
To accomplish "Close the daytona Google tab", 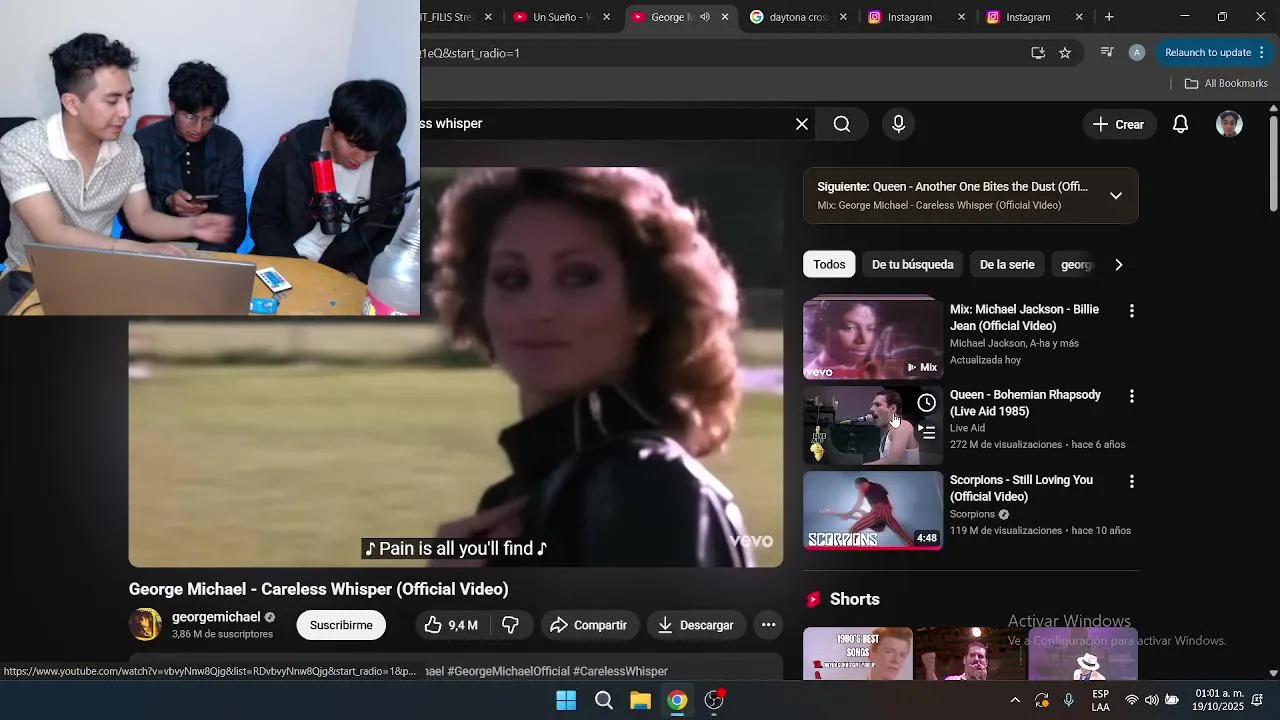I will 843,17.
